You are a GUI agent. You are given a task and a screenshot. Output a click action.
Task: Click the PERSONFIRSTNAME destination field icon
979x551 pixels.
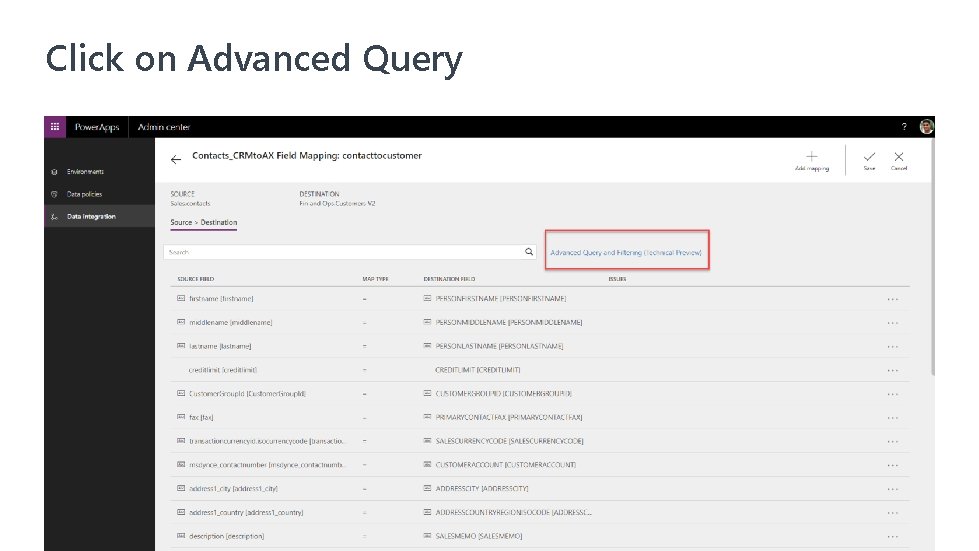(x=427, y=298)
